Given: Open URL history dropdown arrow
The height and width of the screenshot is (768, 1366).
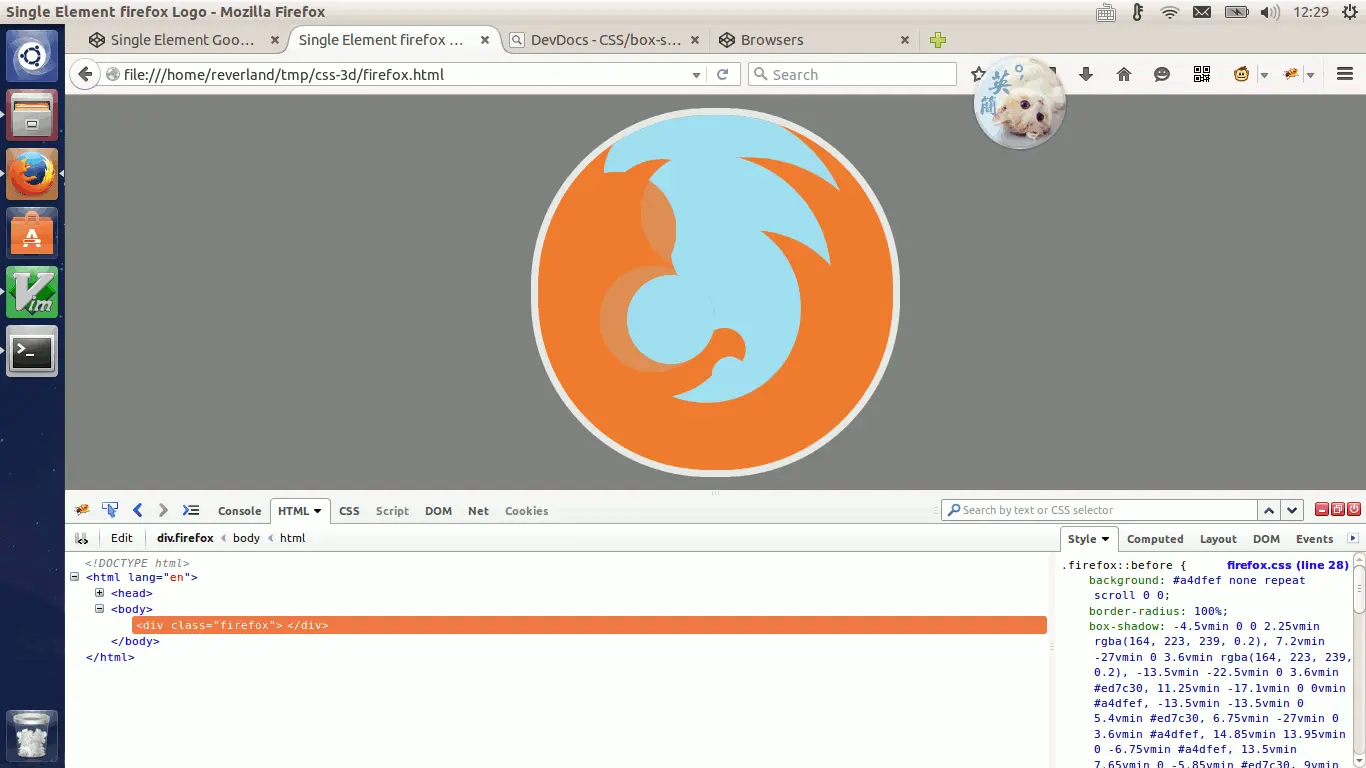Looking at the screenshot, I should [697, 75].
